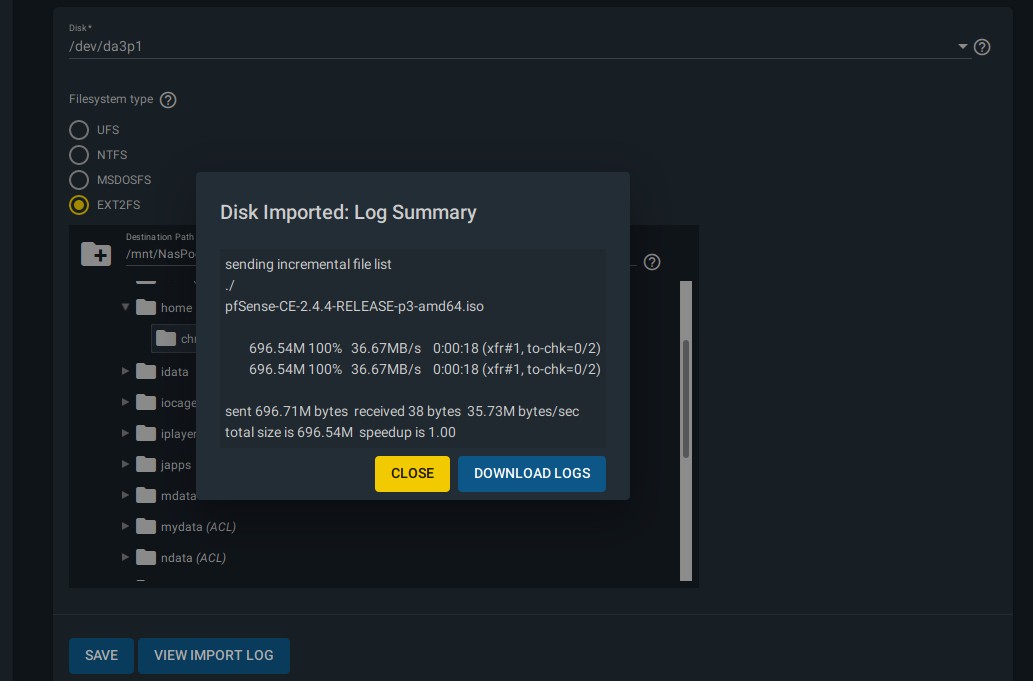Viewport: 1033px width, 681px height.
Task: Click the Destination Path input field
Action: [x=161, y=254]
